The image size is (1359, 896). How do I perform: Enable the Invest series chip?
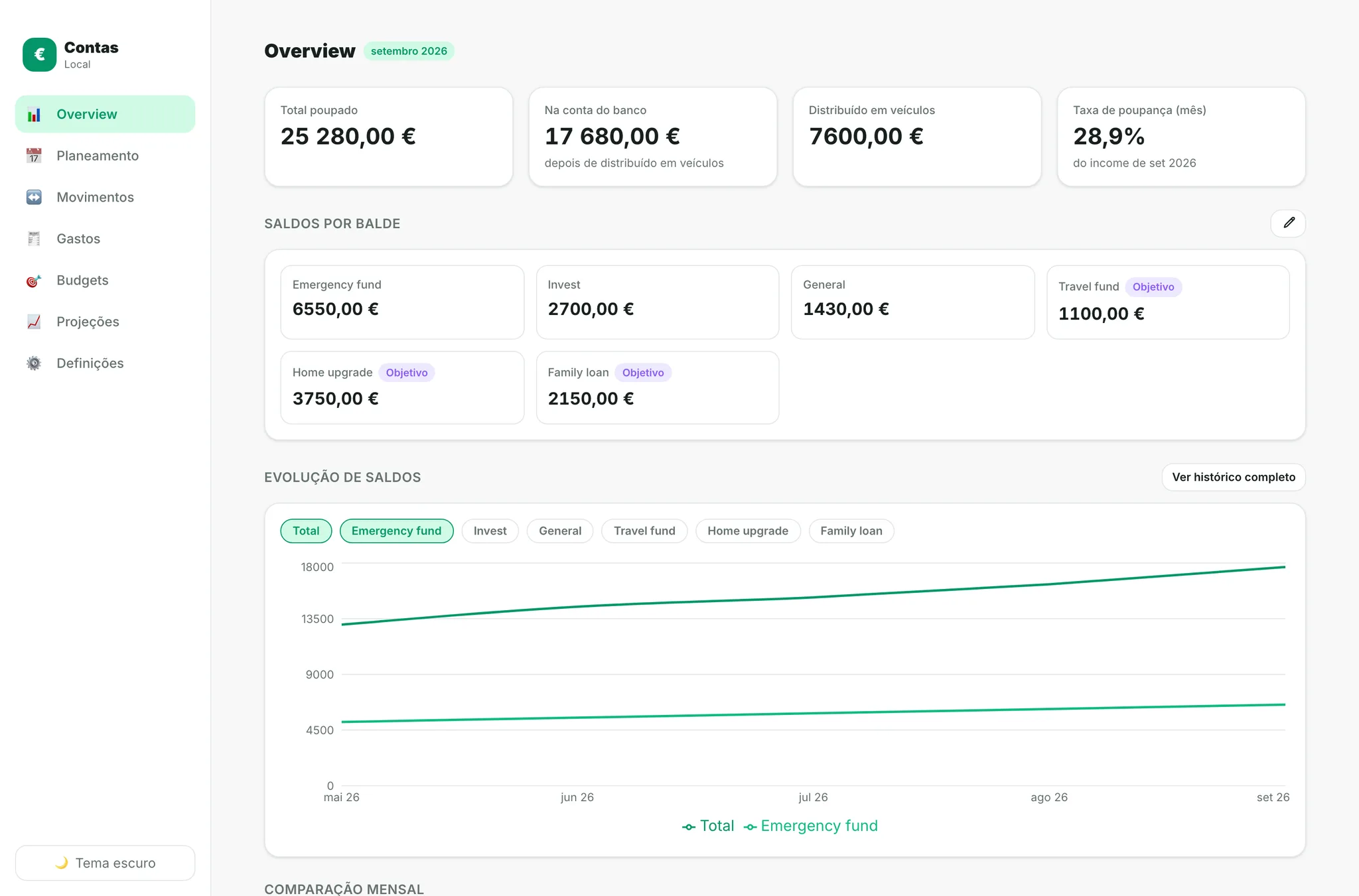(490, 531)
